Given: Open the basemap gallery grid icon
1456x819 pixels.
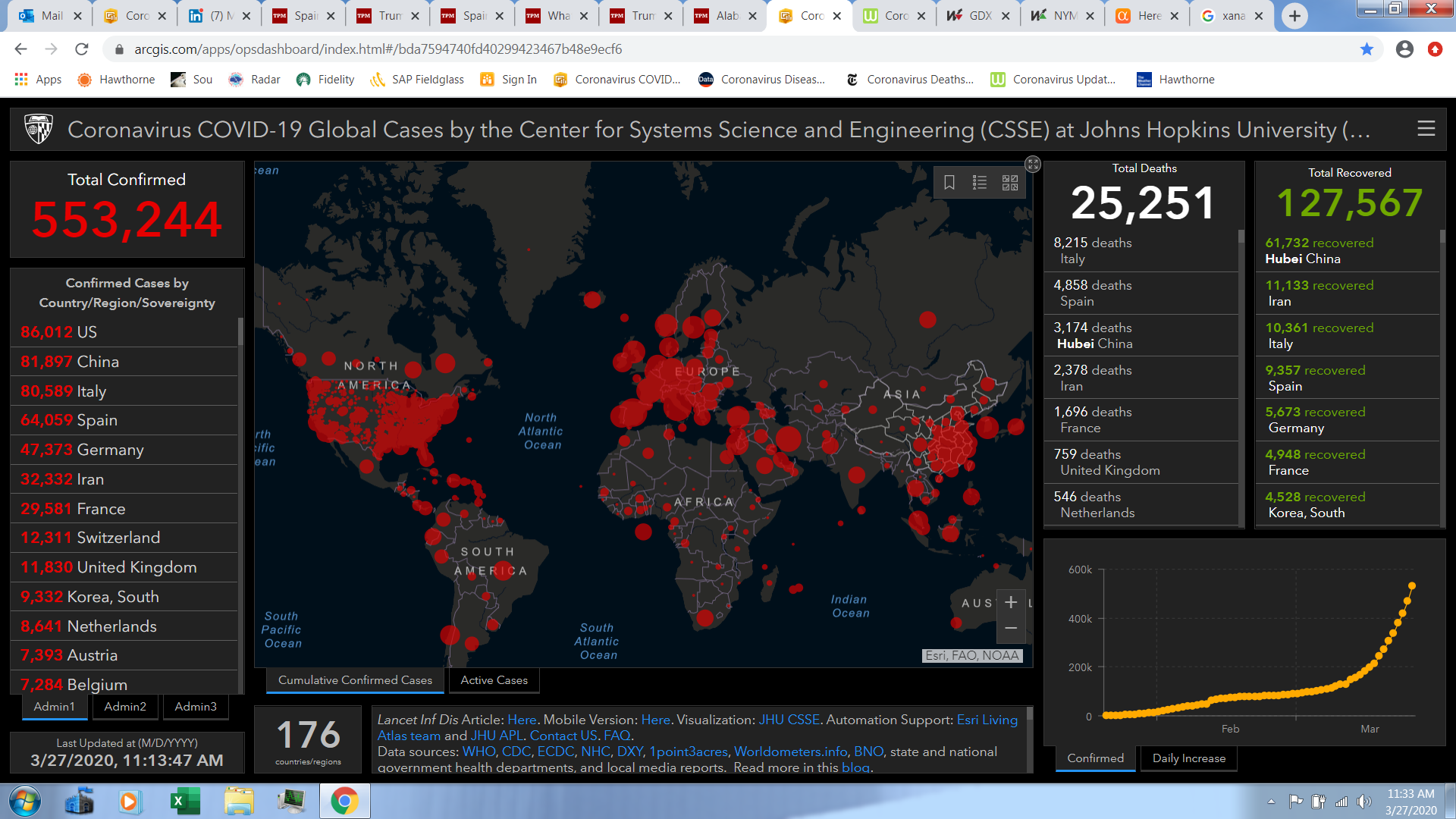Looking at the screenshot, I should pyautogui.click(x=1010, y=183).
